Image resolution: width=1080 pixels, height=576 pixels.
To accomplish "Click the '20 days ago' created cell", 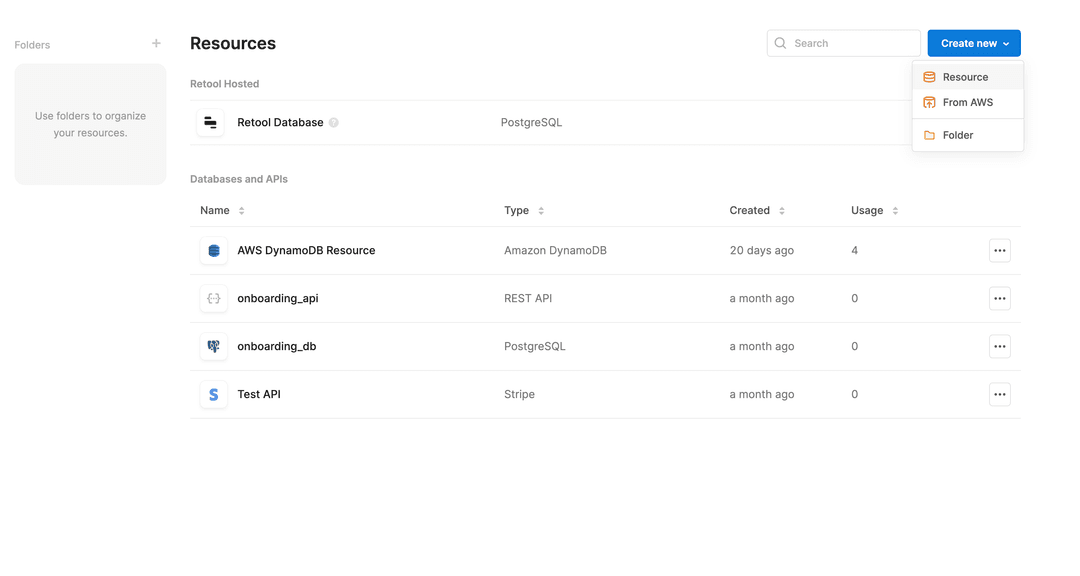I will 762,251.
